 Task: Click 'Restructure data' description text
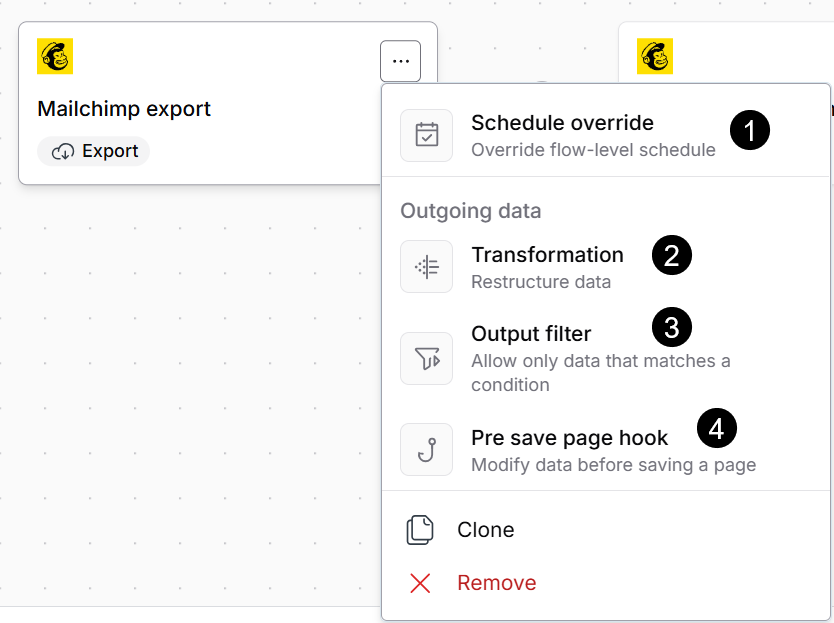(x=541, y=282)
